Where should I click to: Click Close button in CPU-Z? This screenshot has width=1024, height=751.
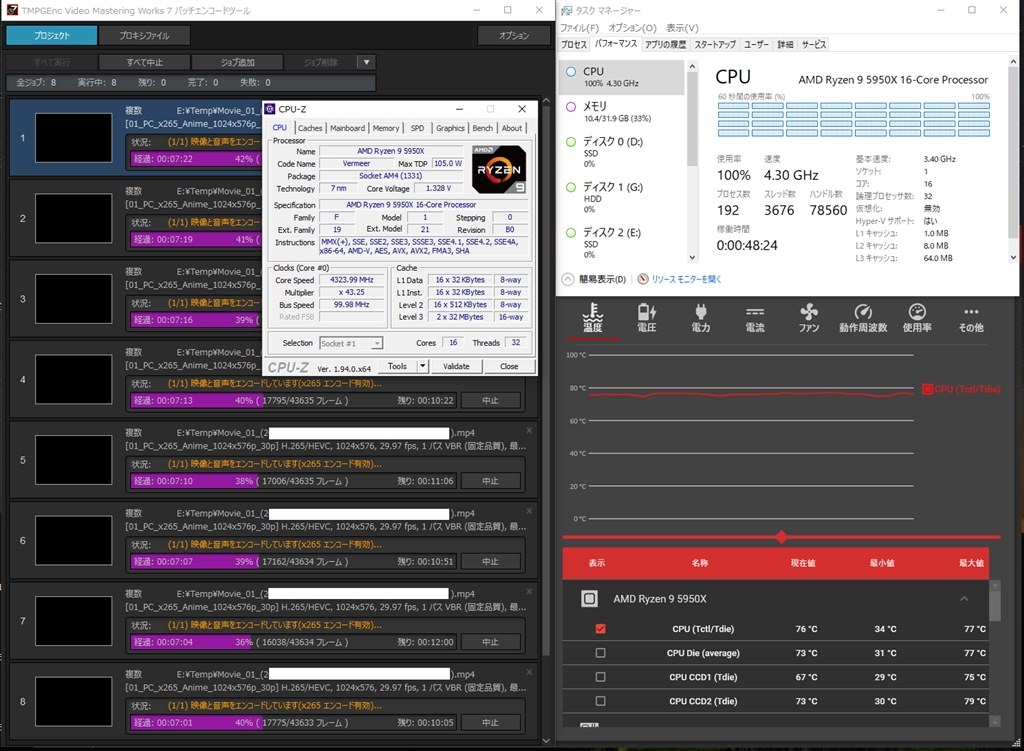coord(509,366)
